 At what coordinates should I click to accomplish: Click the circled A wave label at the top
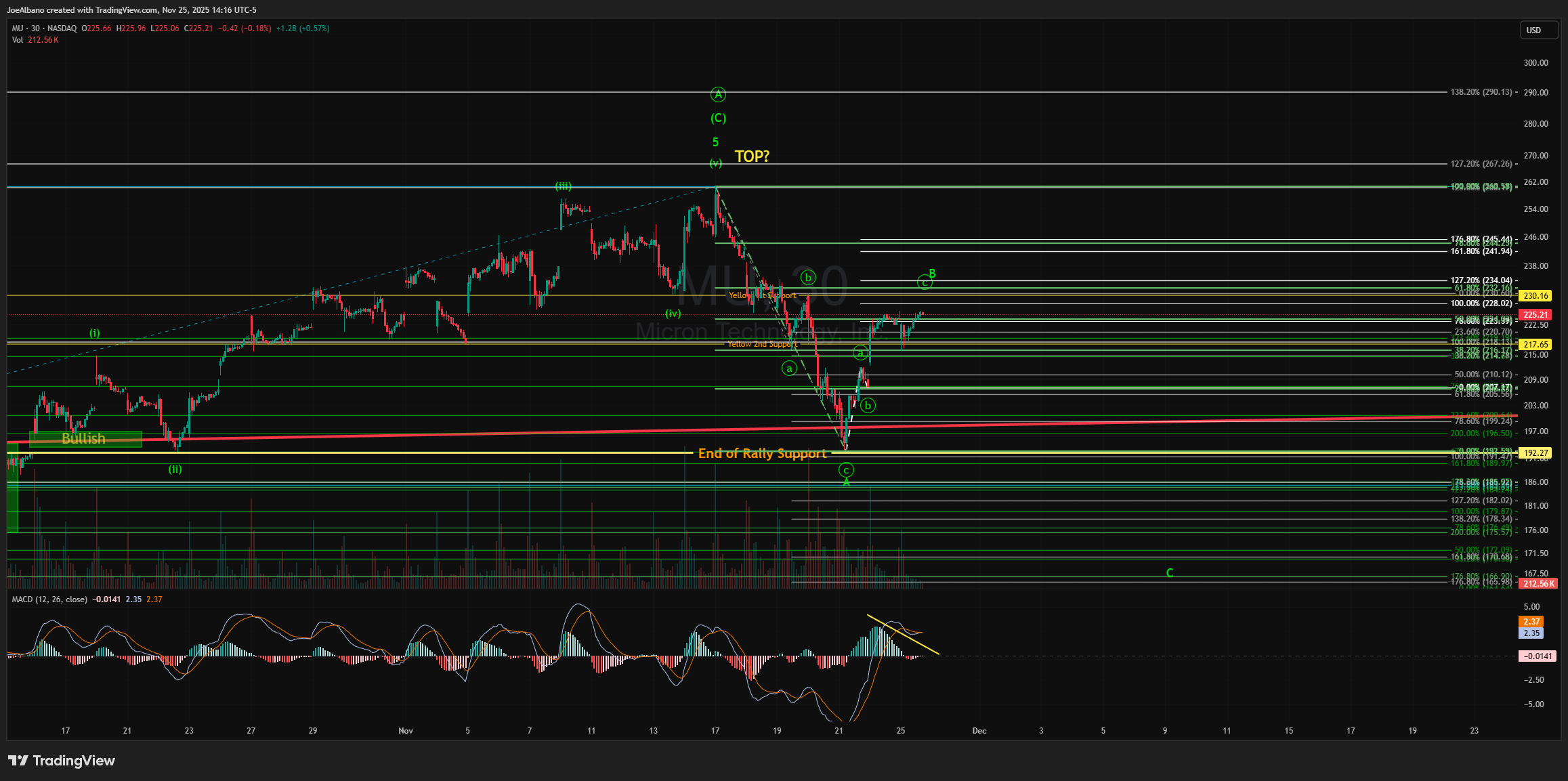718,95
